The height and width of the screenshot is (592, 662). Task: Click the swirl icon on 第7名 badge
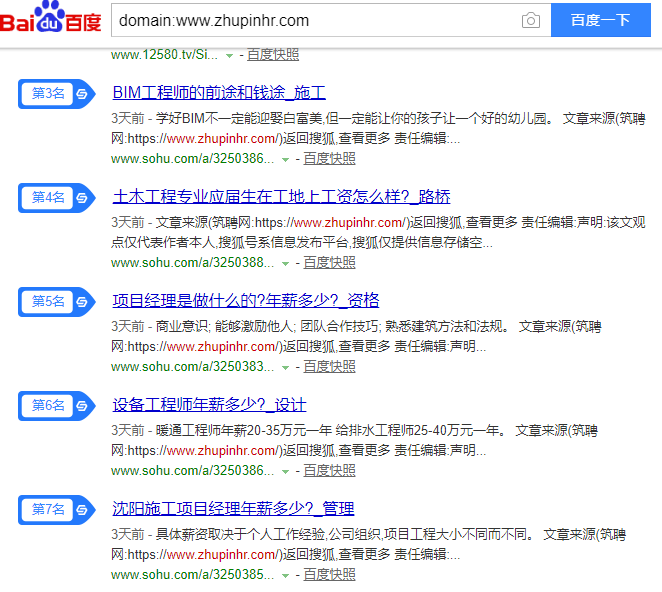coord(82,510)
